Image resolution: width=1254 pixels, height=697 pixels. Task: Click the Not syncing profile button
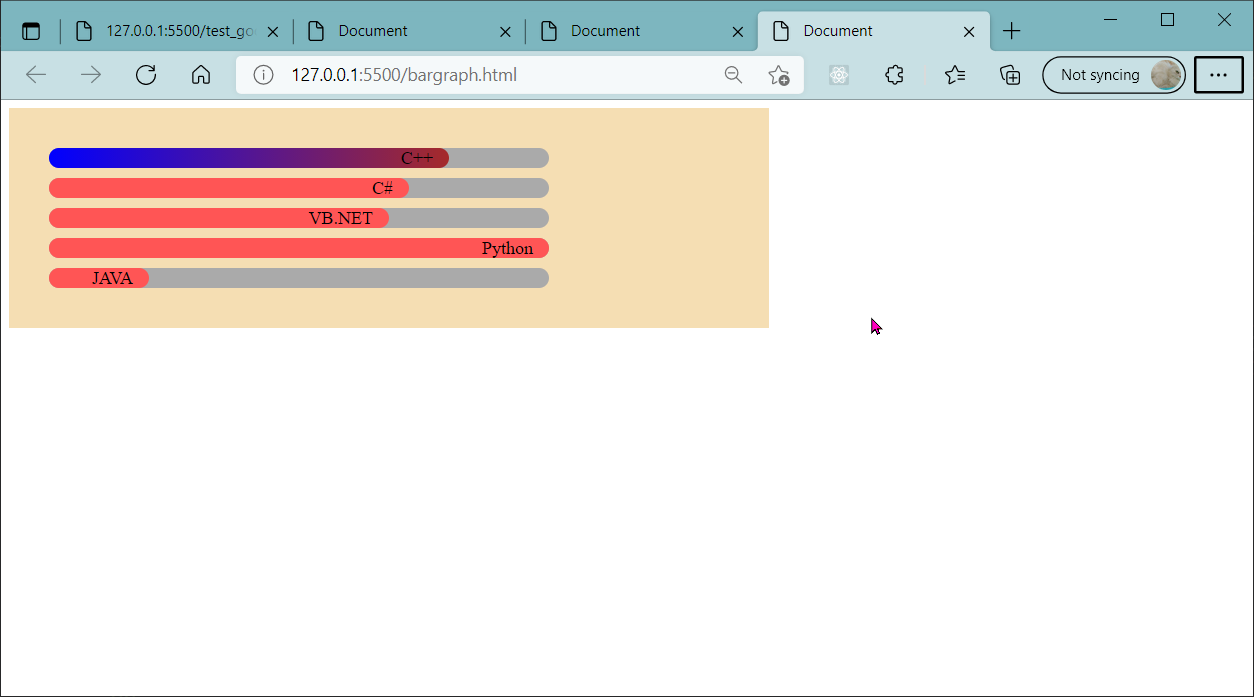click(1114, 75)
